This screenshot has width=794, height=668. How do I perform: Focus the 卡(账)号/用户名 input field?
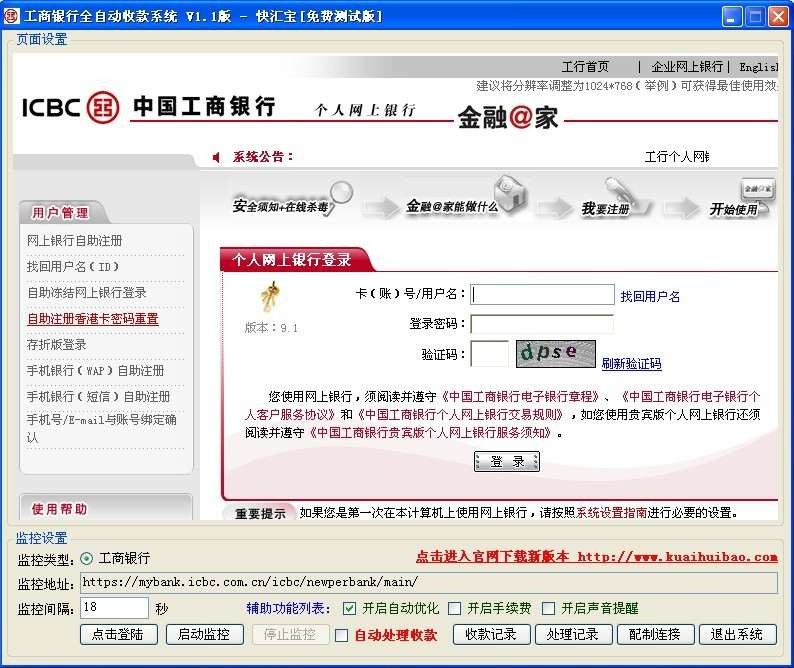542,294
